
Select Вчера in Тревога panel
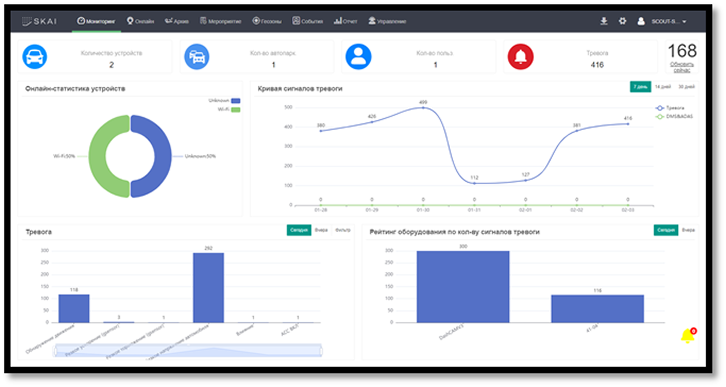point(321,230)
